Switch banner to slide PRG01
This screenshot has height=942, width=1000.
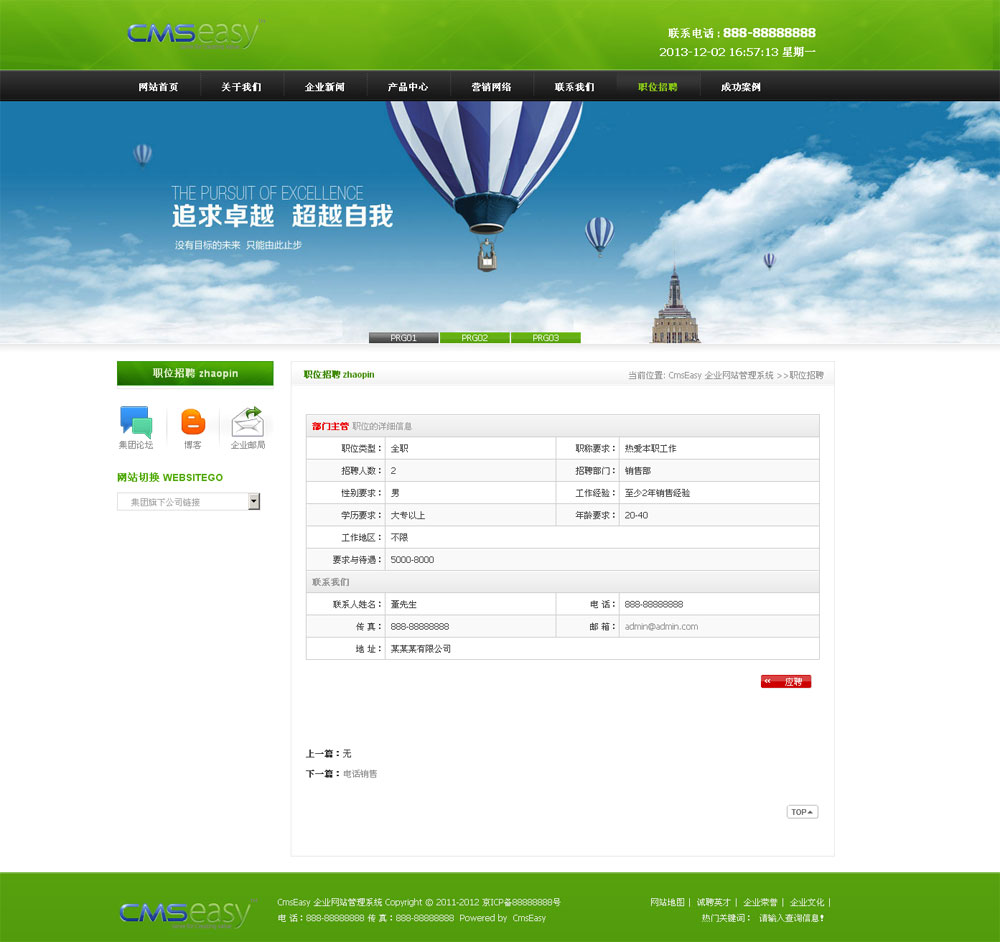click(403, 338)
